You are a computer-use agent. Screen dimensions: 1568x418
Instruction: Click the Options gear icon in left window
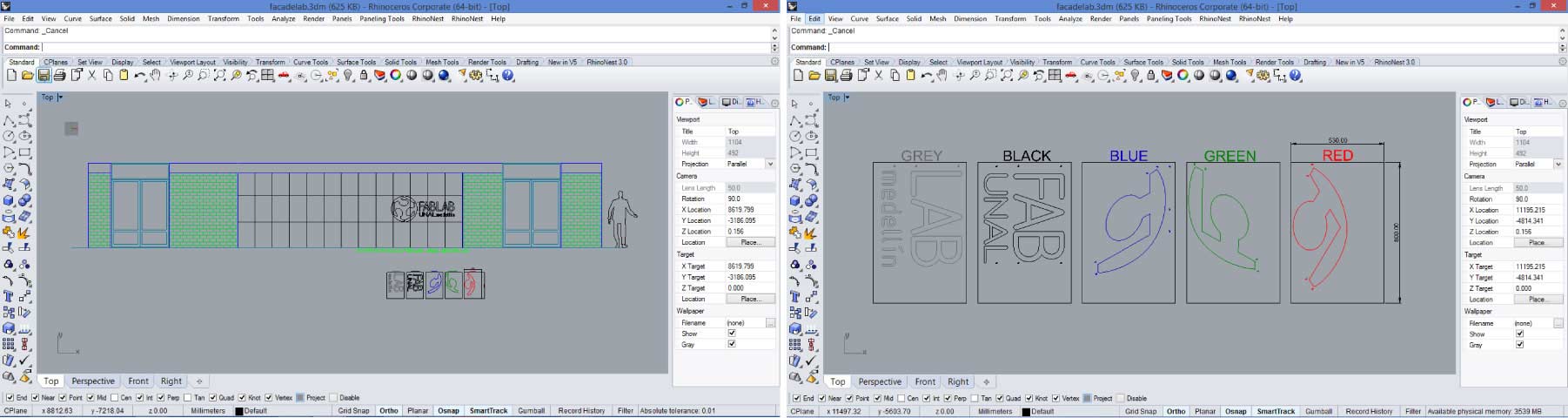[x=476, y=76]
